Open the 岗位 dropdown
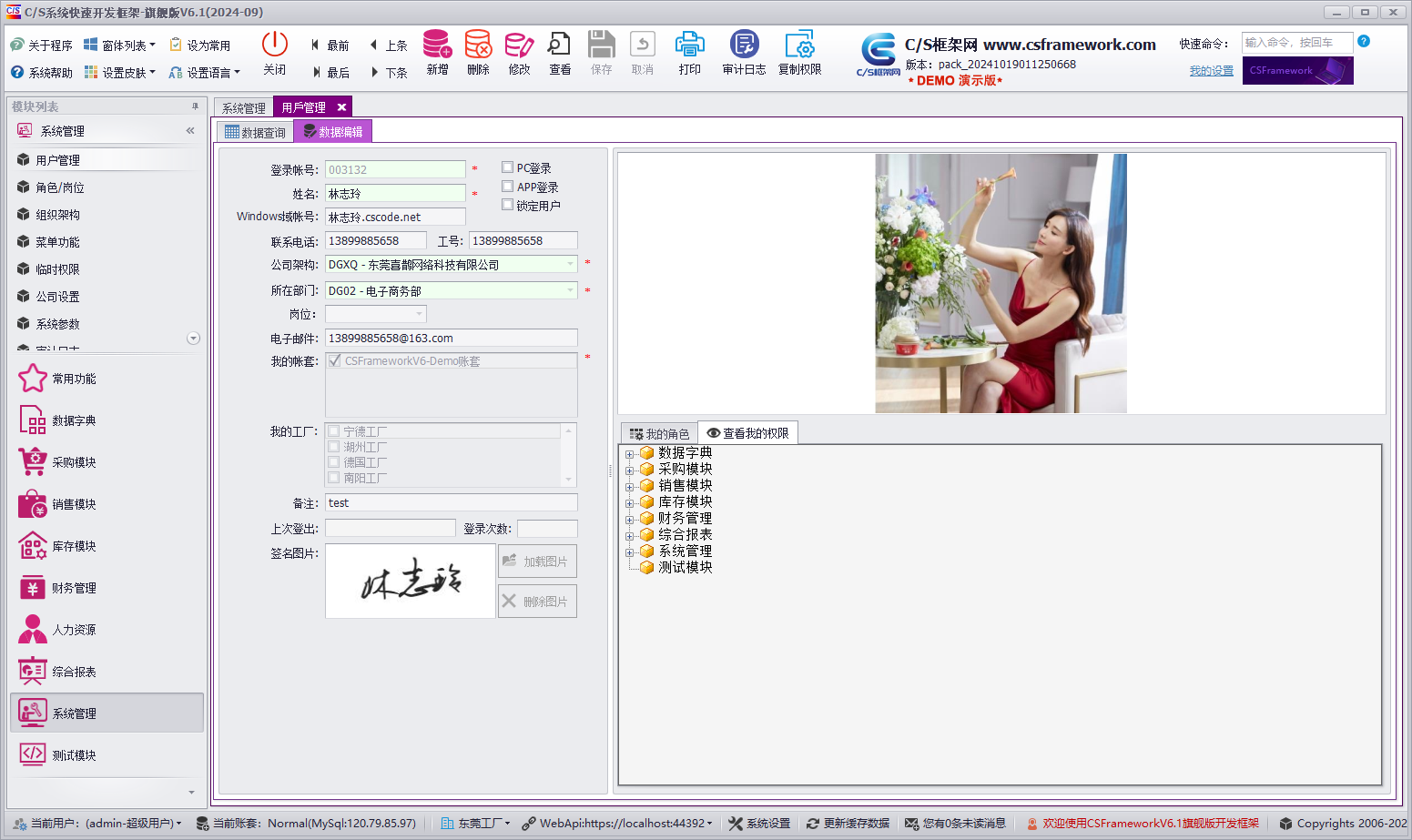The height and width of the screenshot is (840, 1412). (x=420, y=314)
